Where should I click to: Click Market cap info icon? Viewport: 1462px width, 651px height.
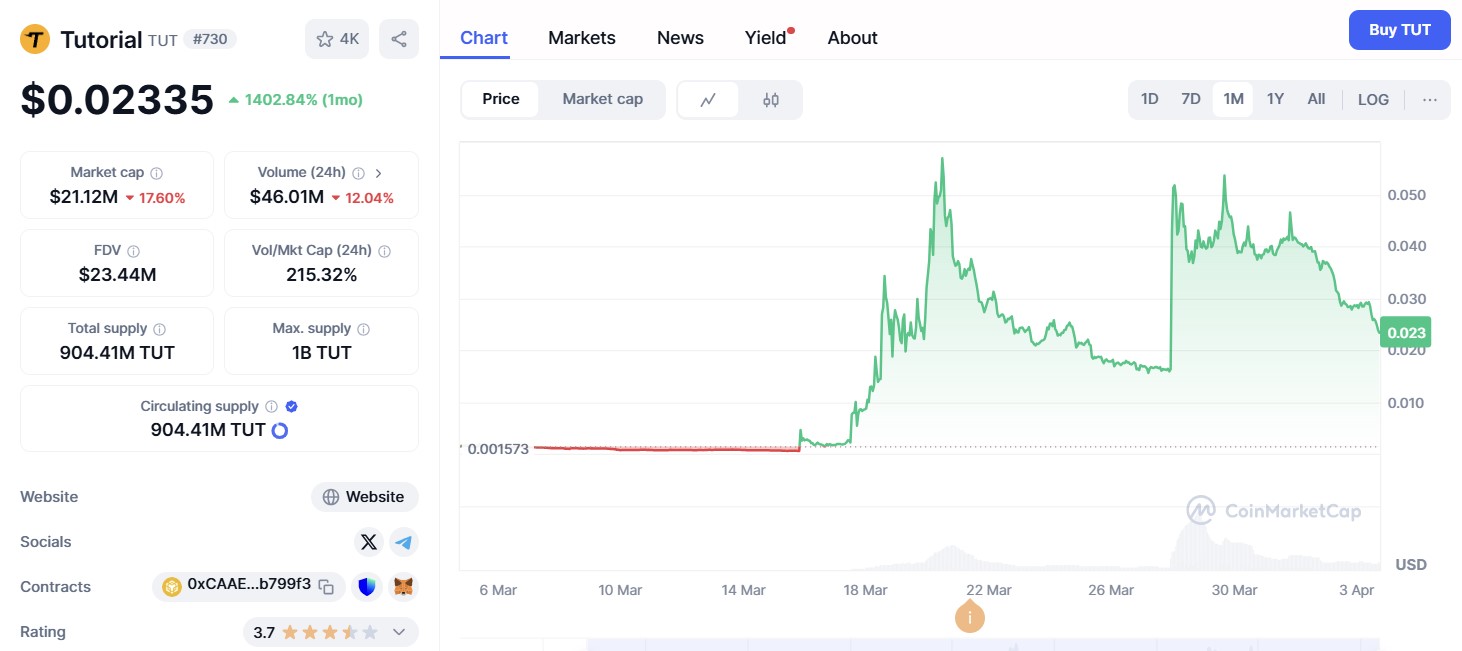[x=157, y=173]
